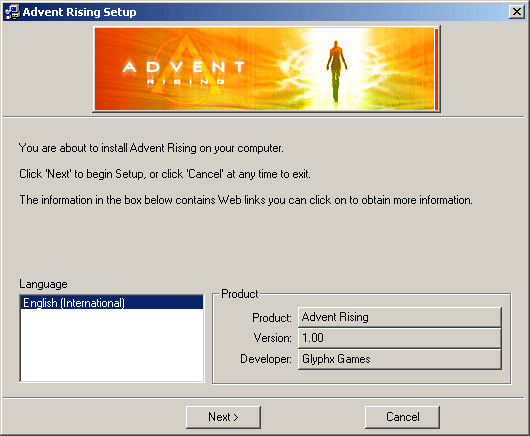
Task: Click the Advent Rising product name field
Action: coord(400,317)
